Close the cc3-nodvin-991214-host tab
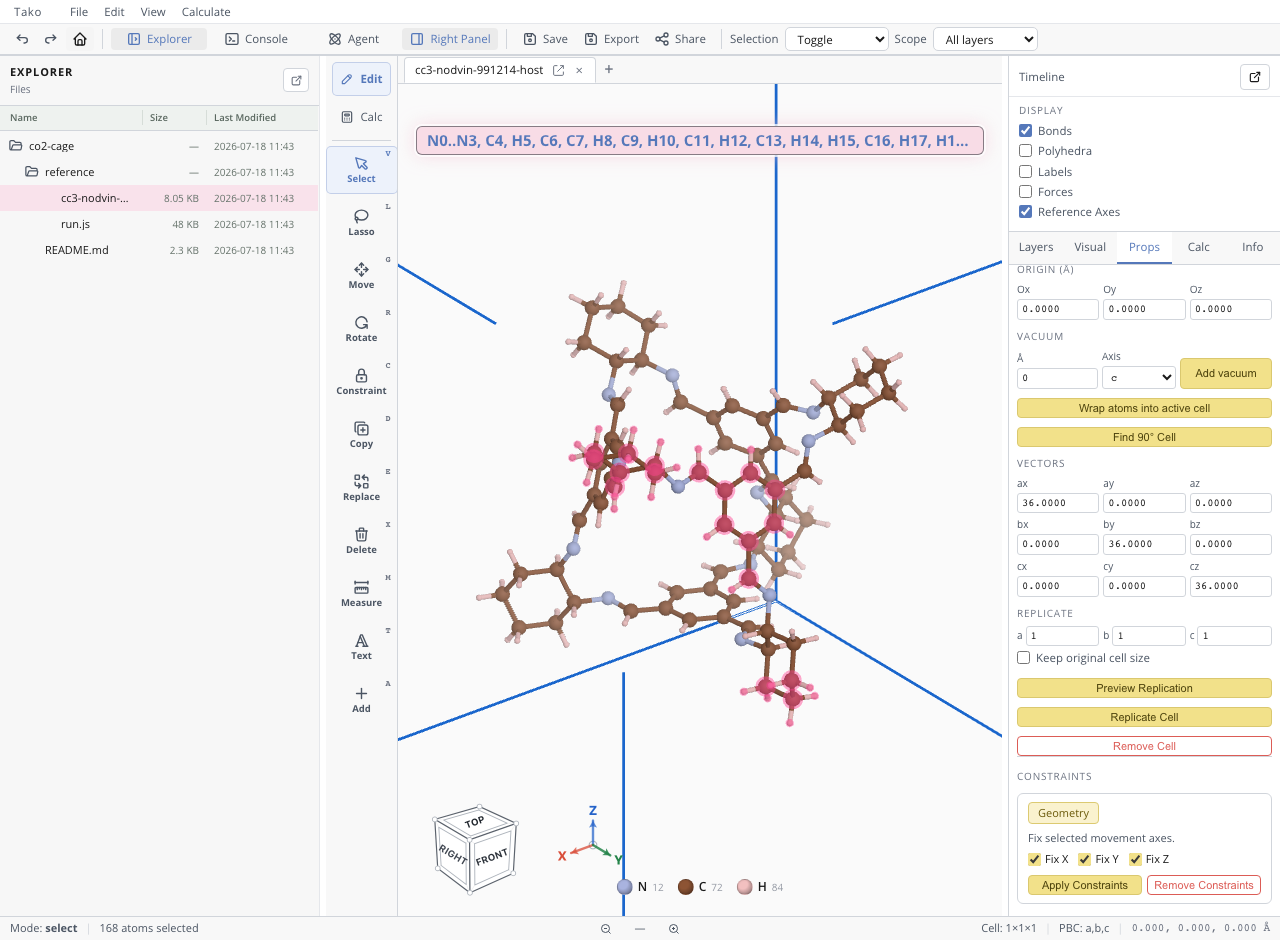Image resolution: width=1280 pixels, height=940 pixels. (x=579, y=70)
